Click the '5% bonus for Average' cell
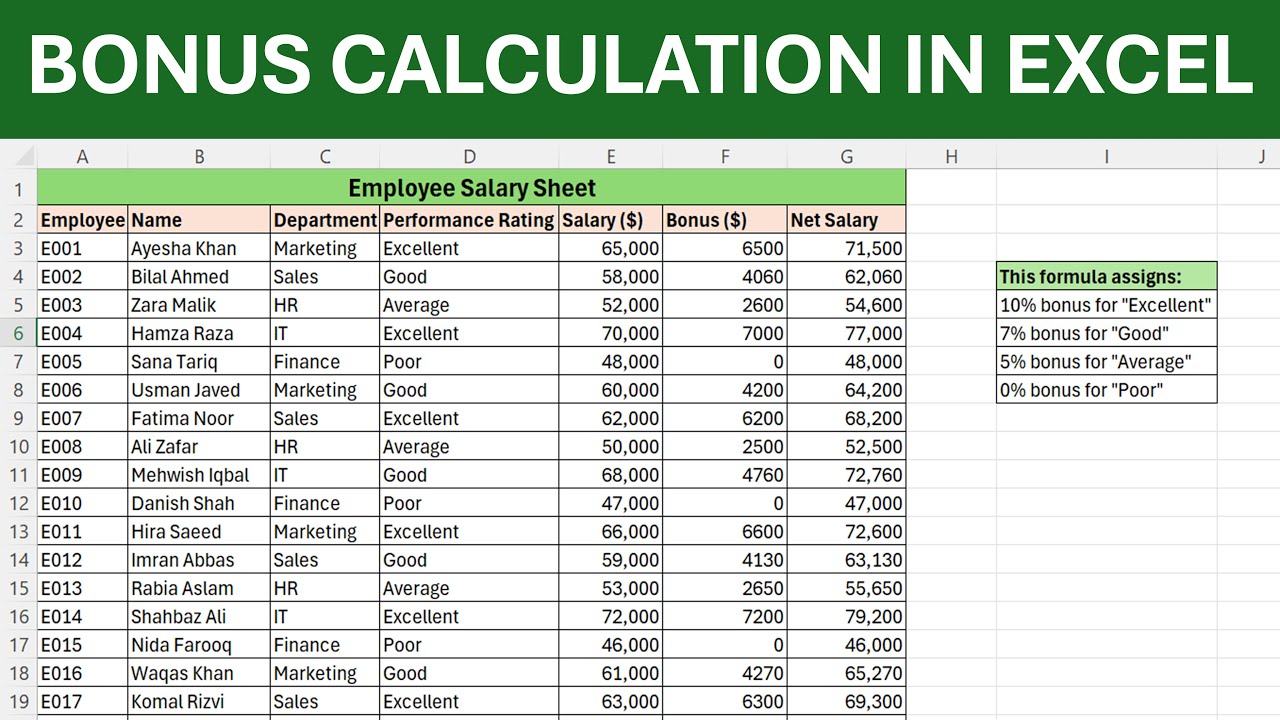The image size is (1280, 720). (x=1107, y=361)
